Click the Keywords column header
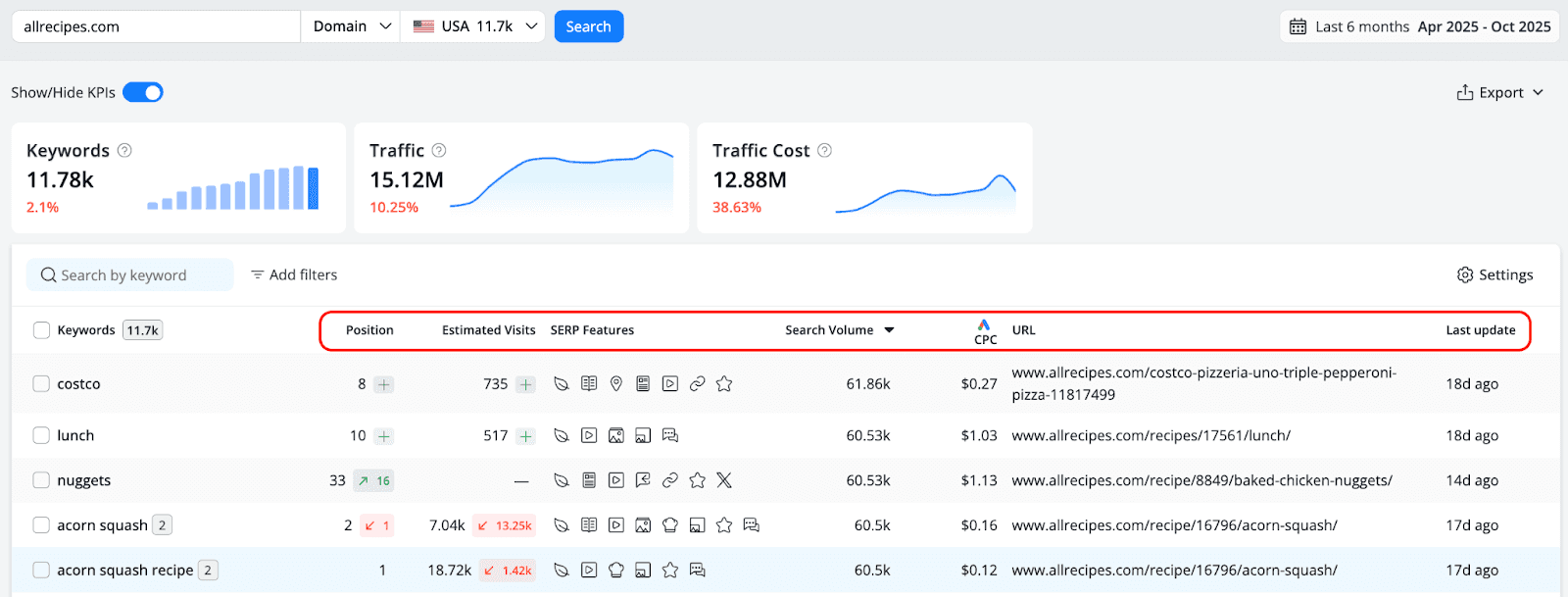Image resolution: width=1568 pixels, height=597 pixels. (86, 330)
